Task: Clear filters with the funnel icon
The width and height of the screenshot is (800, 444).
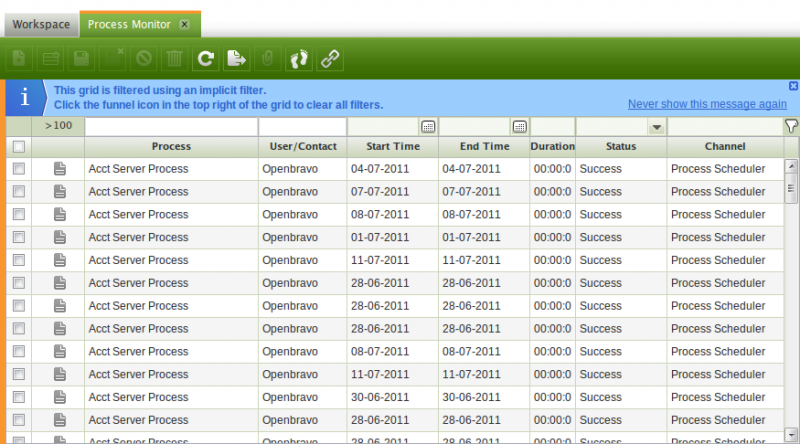Action: pos(791,126)
